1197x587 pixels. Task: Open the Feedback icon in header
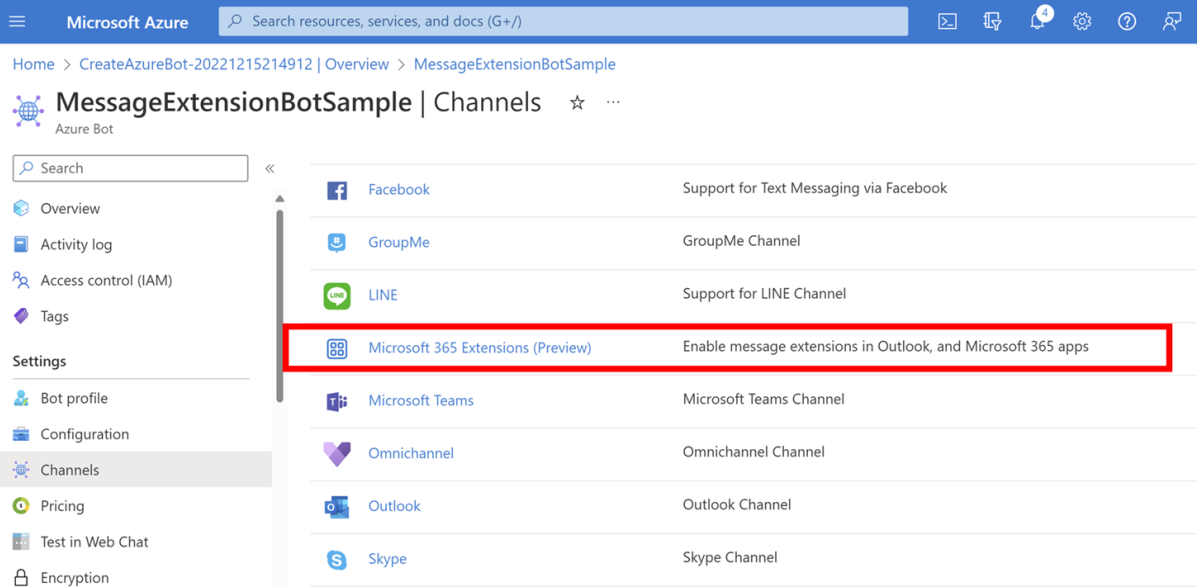1172,22
